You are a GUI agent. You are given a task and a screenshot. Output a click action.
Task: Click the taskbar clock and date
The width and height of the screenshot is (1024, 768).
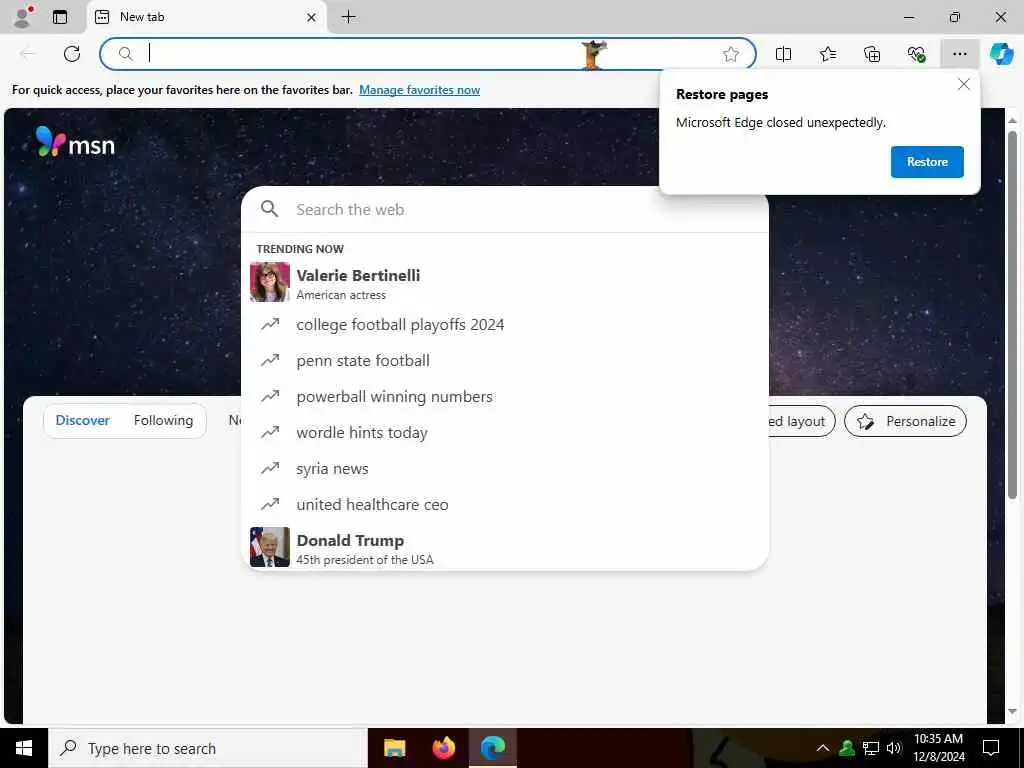click(938, 748)
